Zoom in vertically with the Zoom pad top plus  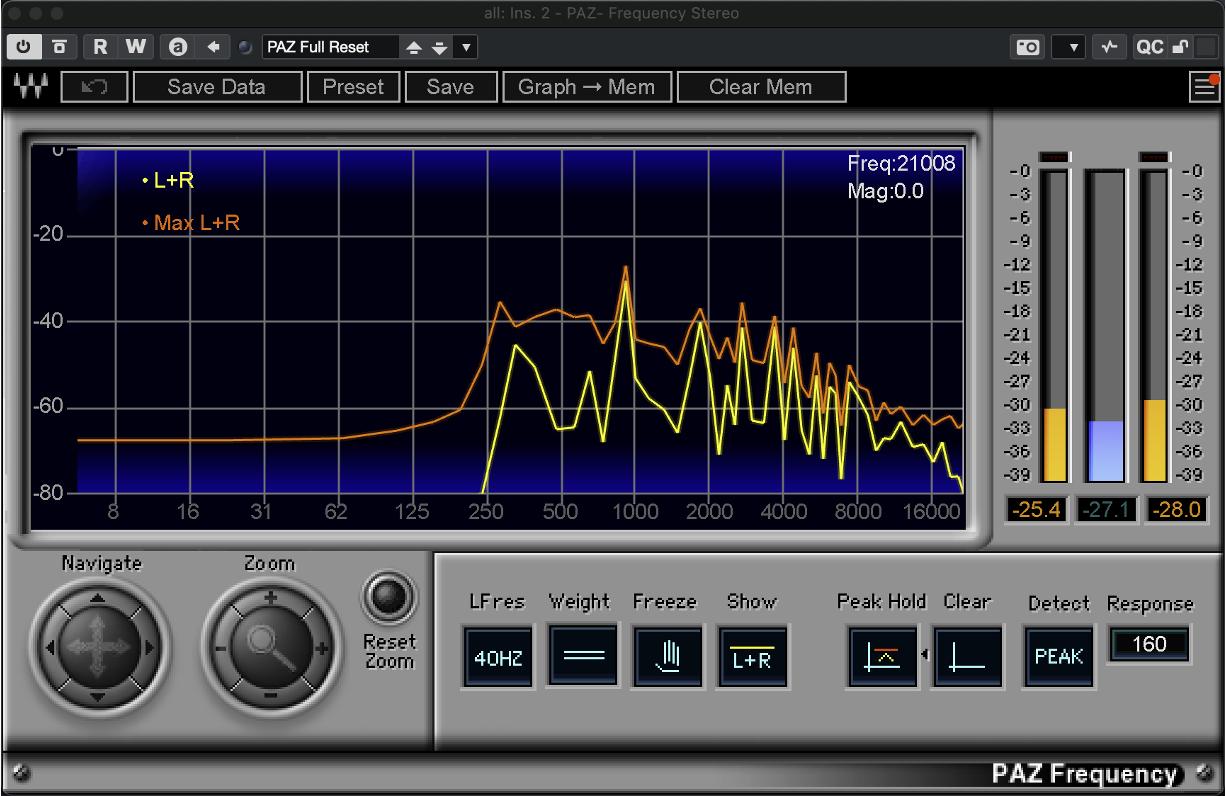270,598
